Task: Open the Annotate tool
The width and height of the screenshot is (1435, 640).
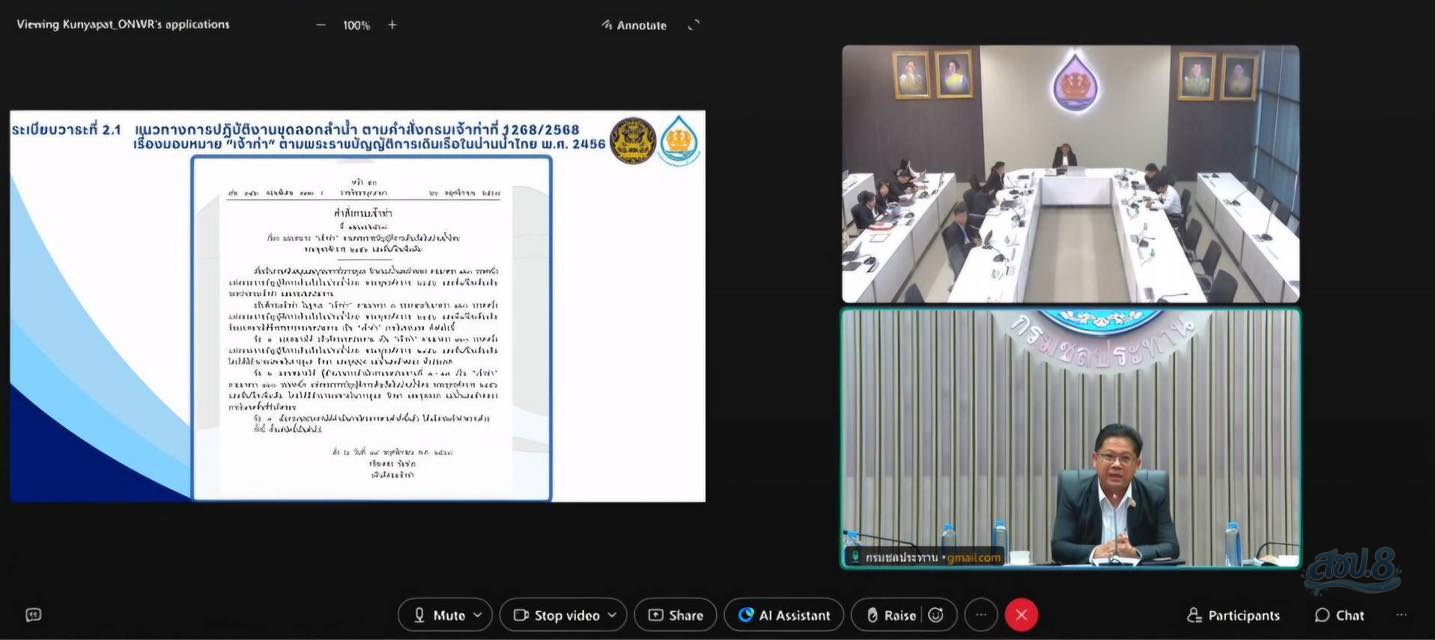Action: 634,25
